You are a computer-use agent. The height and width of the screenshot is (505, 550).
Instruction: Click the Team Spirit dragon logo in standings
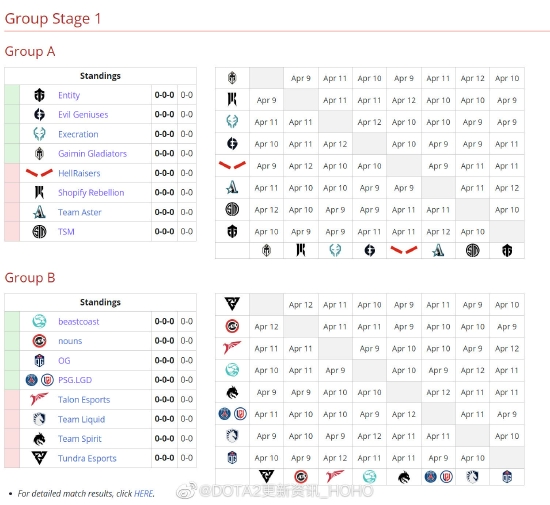[39, 439]
